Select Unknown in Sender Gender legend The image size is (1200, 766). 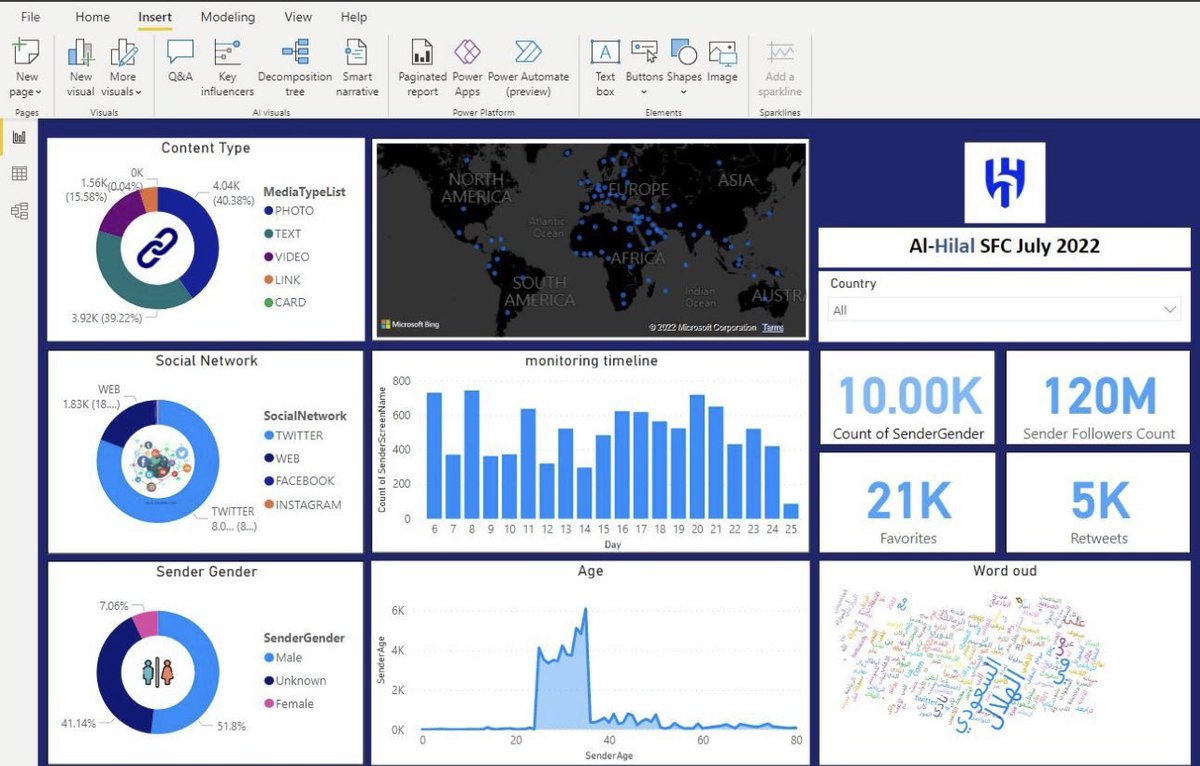tap(295, 681)
